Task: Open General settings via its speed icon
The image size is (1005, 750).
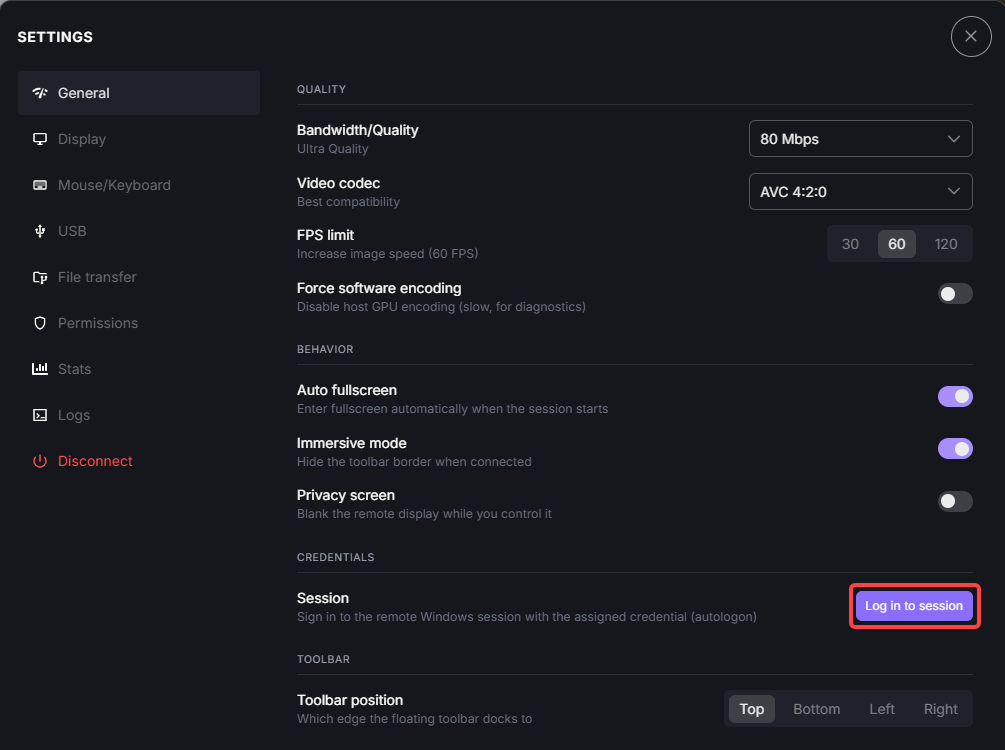Action: 40,93
